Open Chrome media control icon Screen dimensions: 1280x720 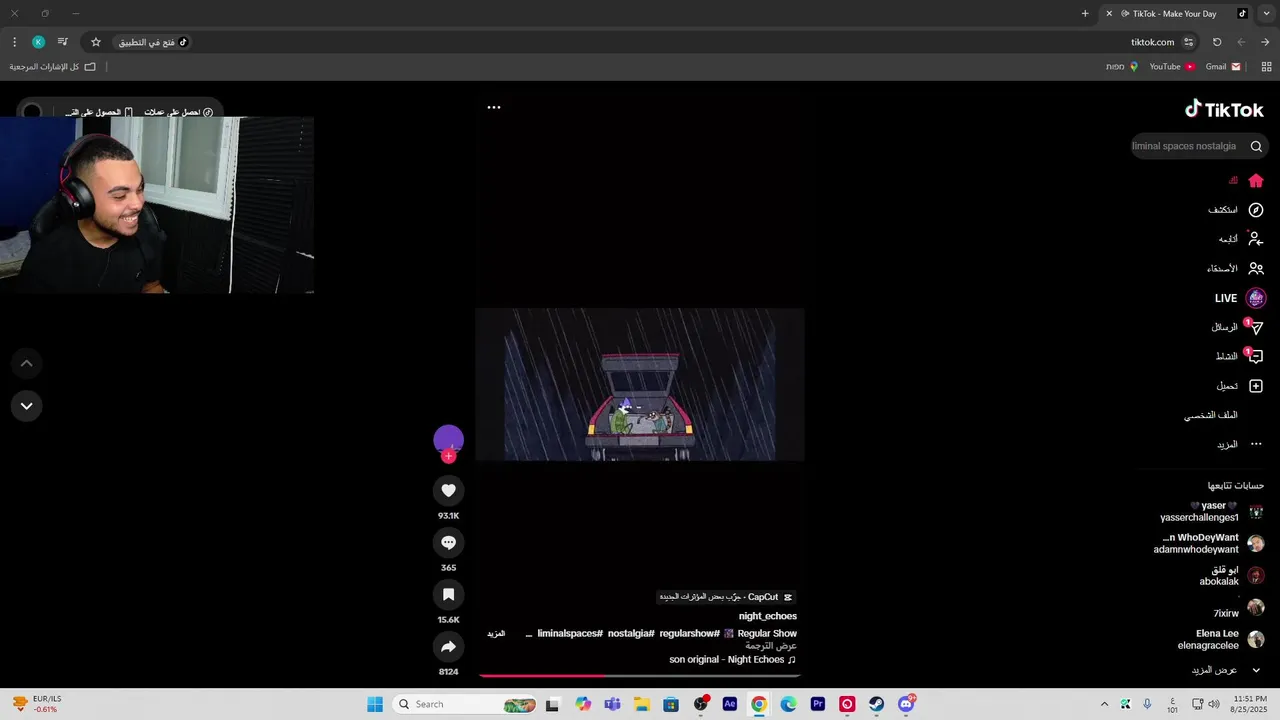coord(62,42)
